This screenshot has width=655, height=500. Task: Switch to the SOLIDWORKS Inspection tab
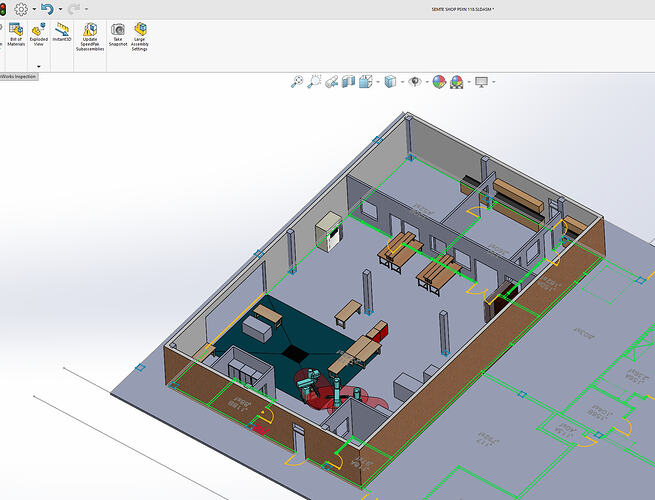pos(18,76)
